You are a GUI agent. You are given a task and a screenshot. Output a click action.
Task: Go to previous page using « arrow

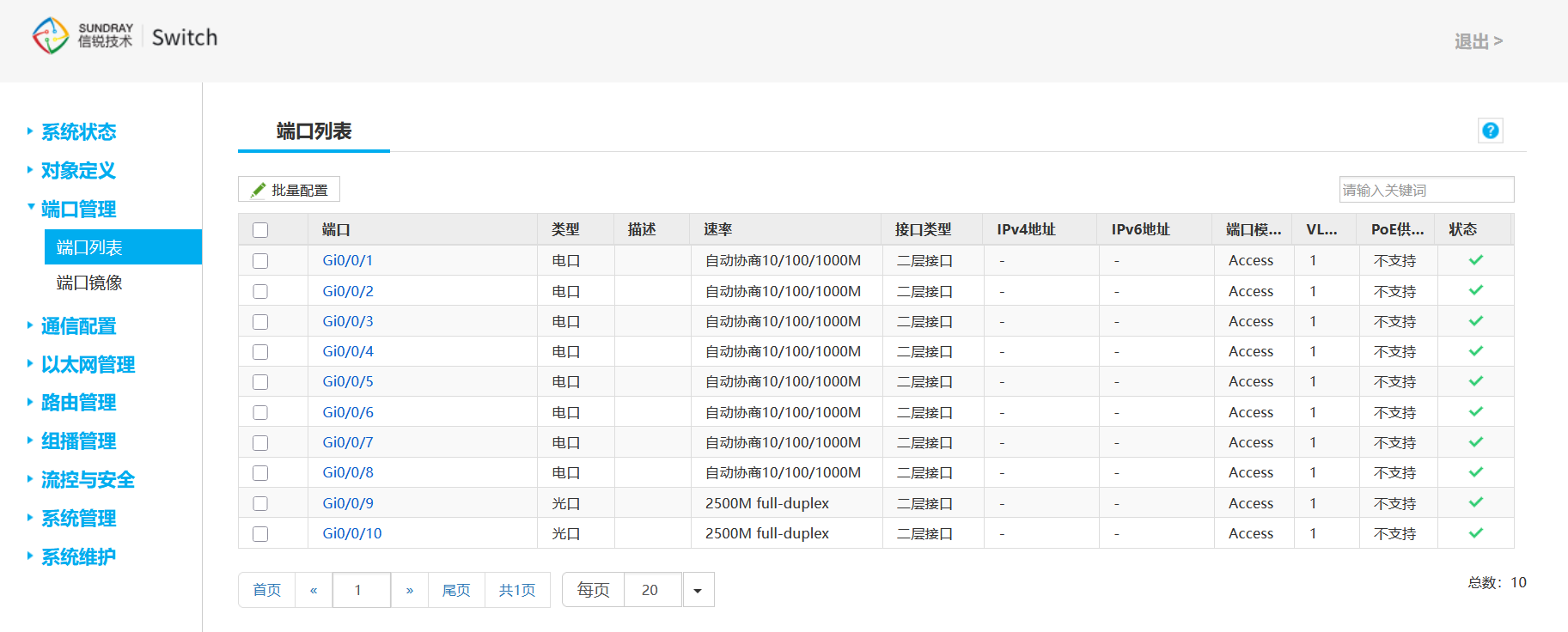tap(314, 590)
